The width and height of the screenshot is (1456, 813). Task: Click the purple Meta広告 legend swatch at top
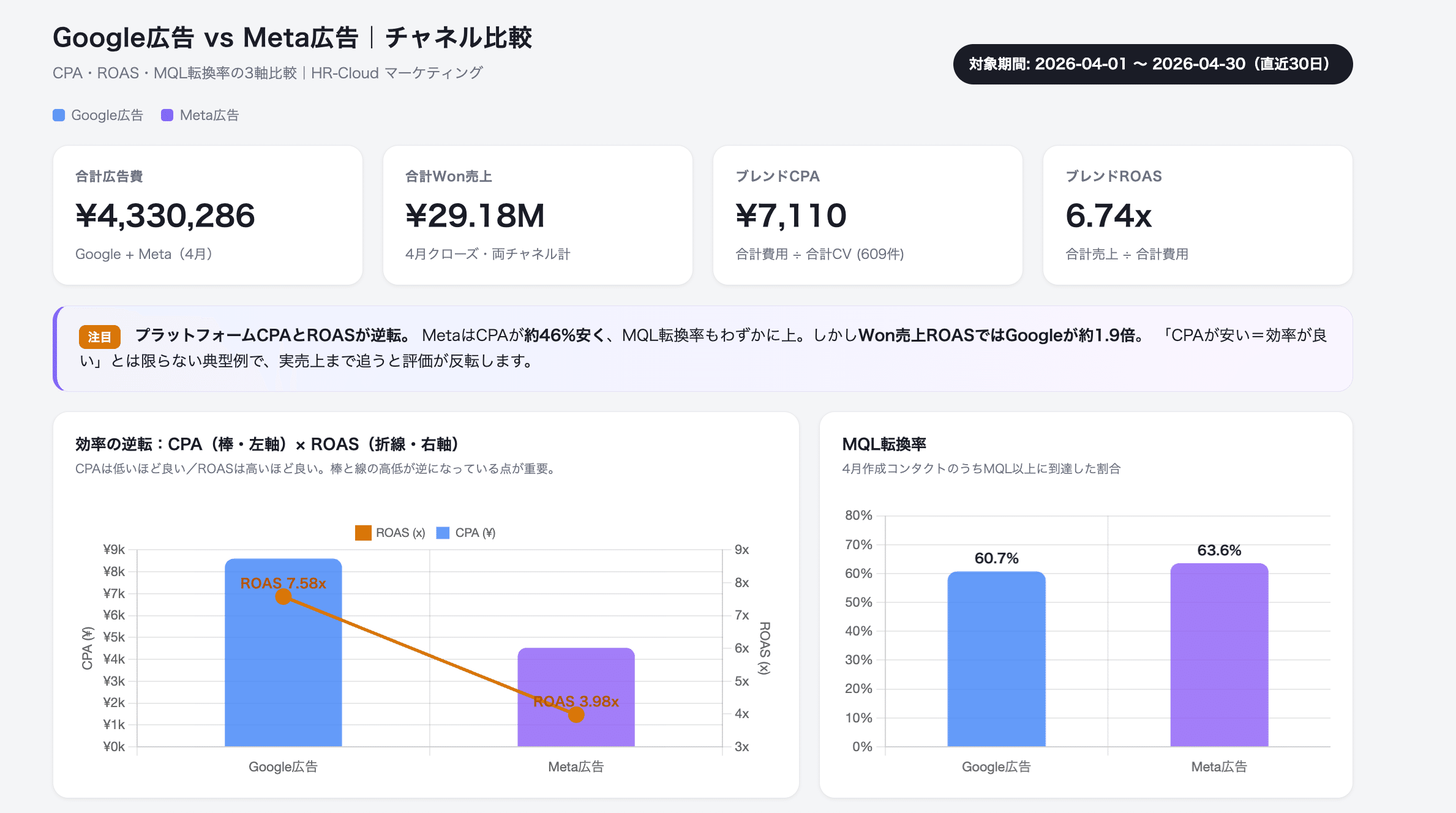167,115
